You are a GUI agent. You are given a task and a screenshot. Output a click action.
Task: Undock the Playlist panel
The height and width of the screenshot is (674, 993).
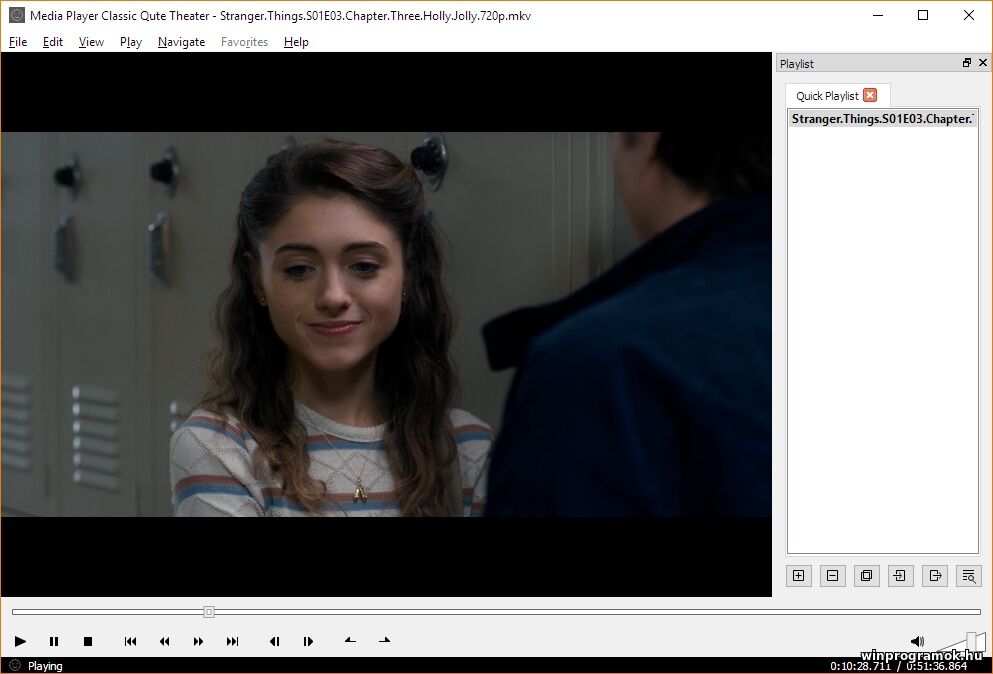[966, 62]
